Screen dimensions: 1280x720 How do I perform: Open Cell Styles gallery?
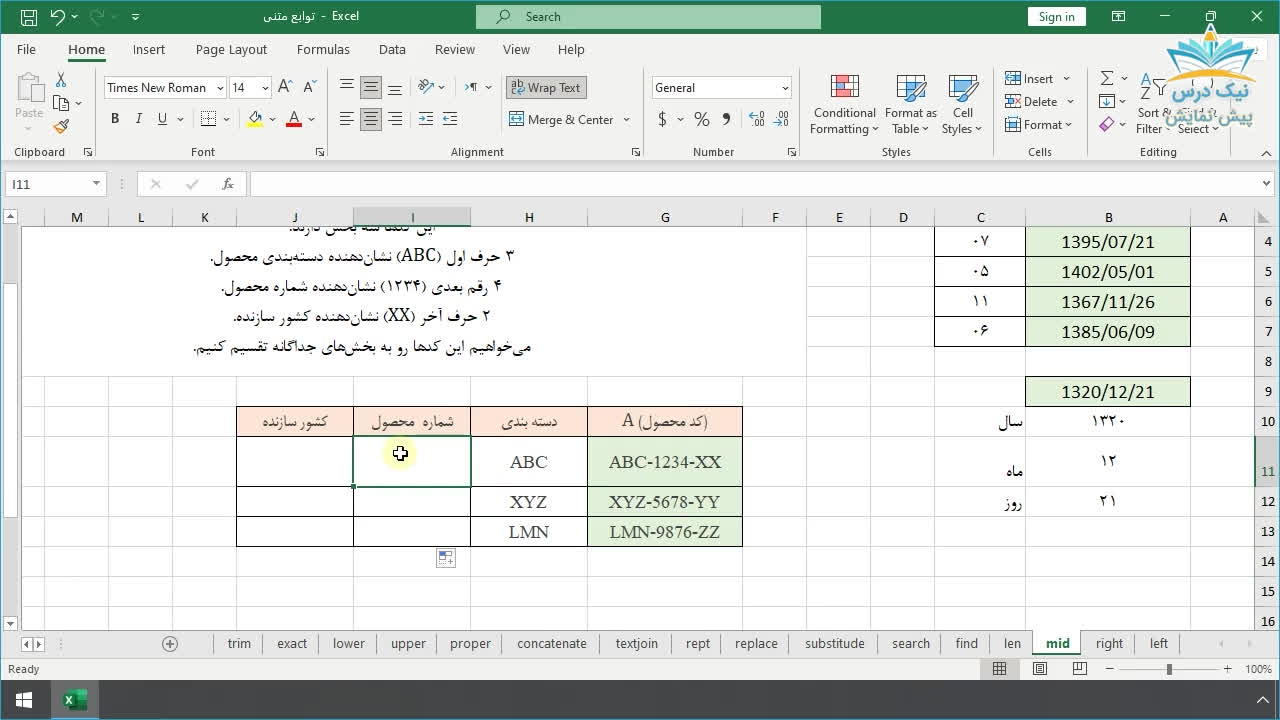click(963, 104)
